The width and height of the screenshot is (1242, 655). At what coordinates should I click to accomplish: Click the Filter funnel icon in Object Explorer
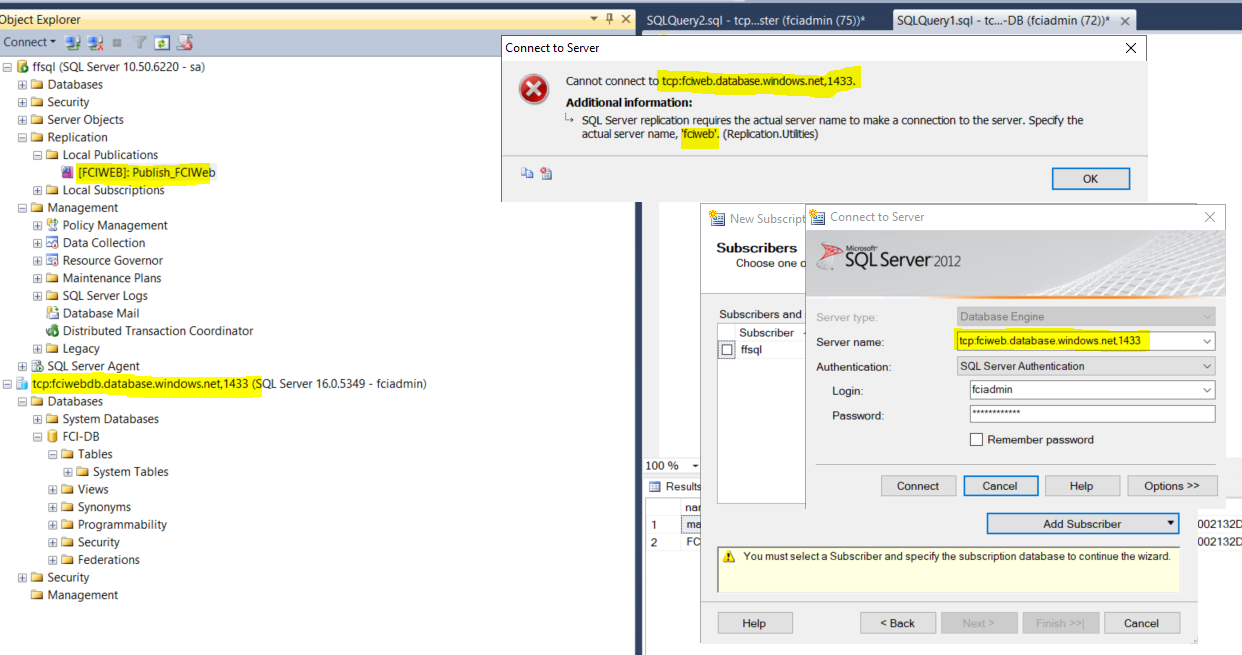coord(140,42)
